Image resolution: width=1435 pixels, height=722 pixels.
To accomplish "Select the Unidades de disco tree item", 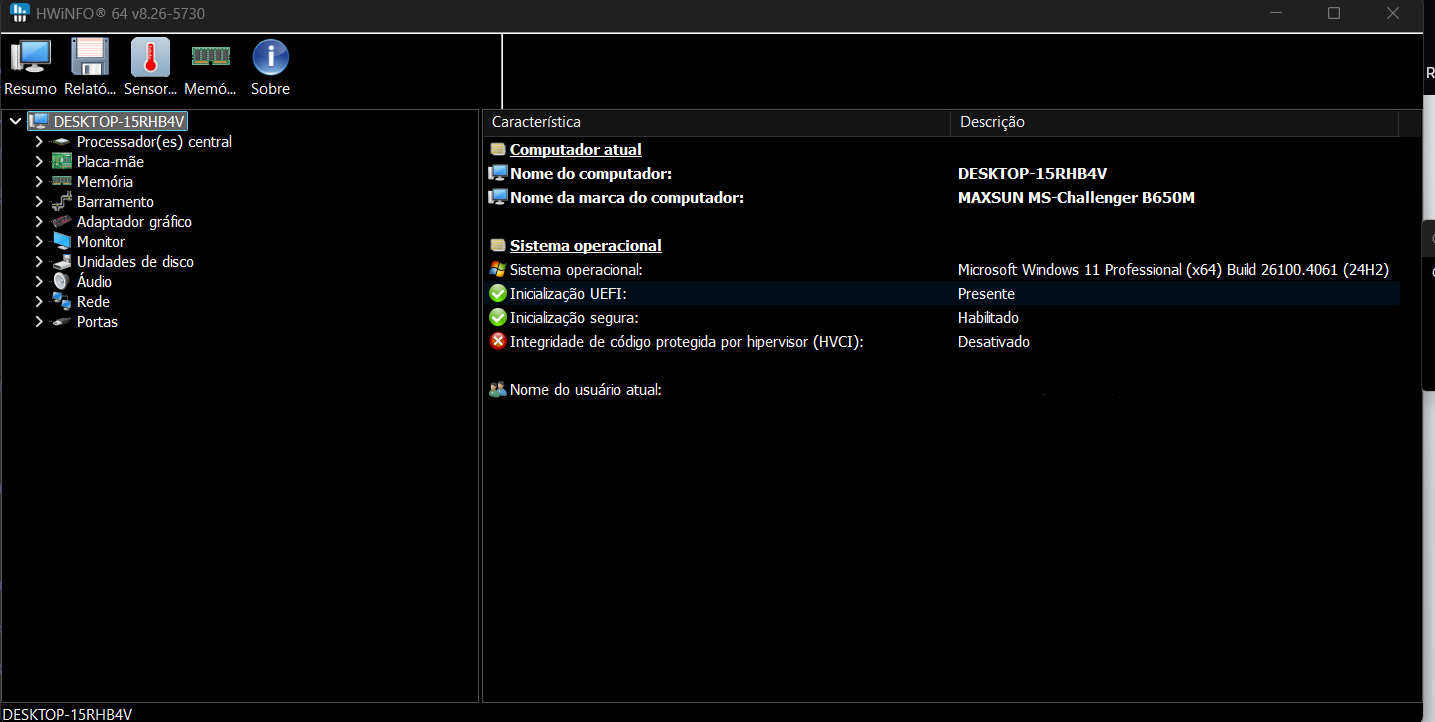I will click(135, 262).
